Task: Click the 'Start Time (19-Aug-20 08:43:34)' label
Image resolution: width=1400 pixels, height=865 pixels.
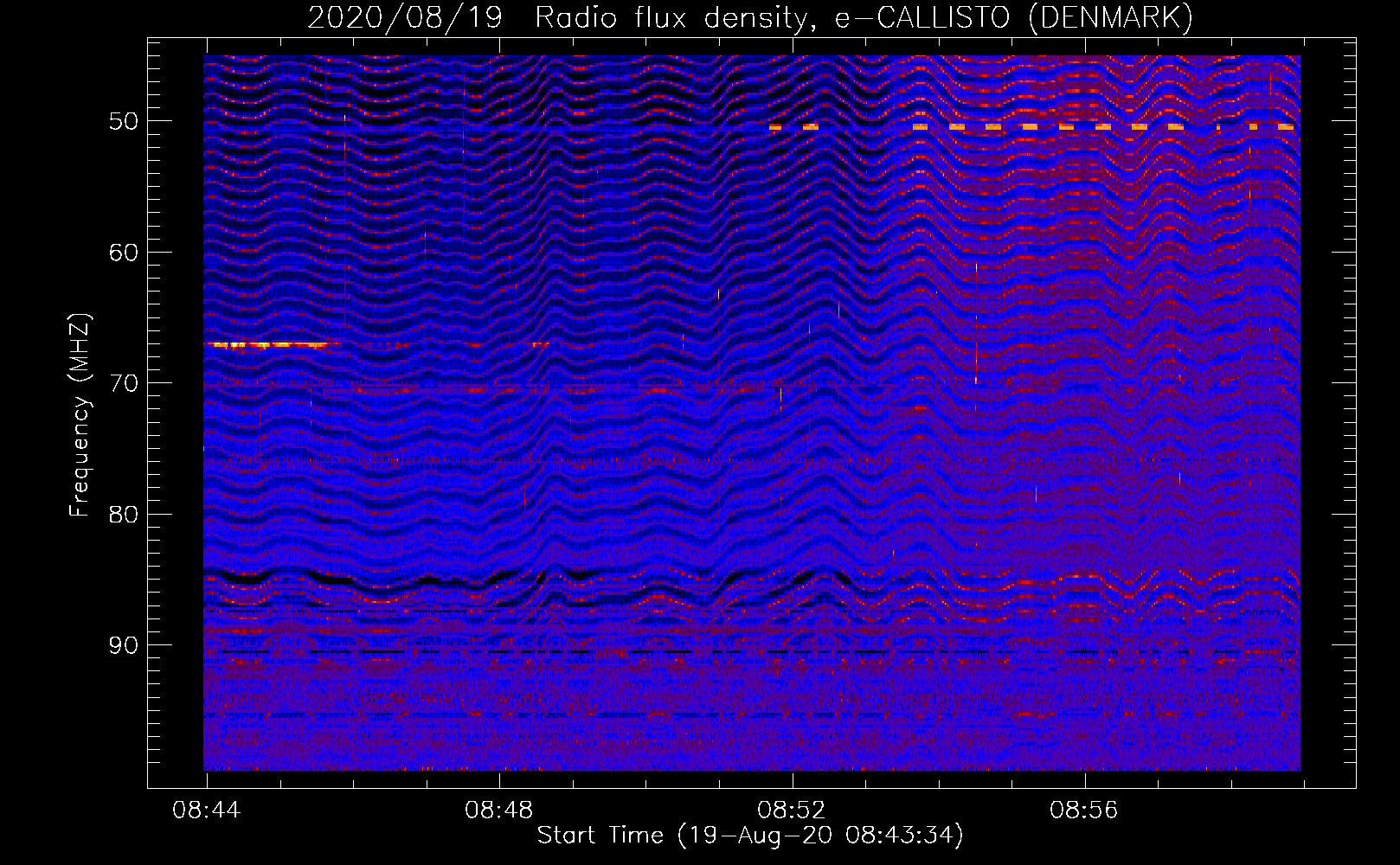Action: click(750, 836)
